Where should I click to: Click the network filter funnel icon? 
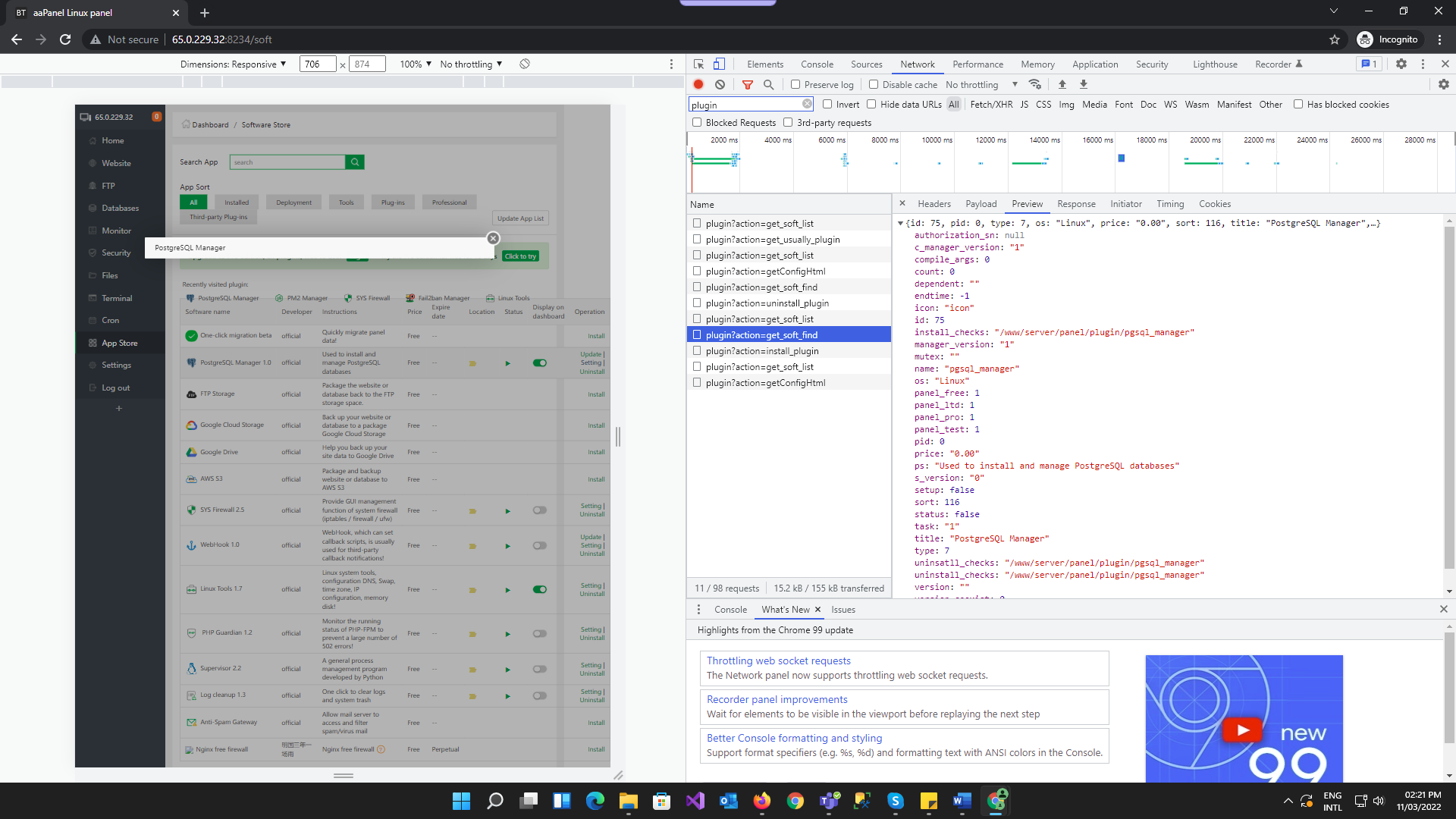pos(748,85)
